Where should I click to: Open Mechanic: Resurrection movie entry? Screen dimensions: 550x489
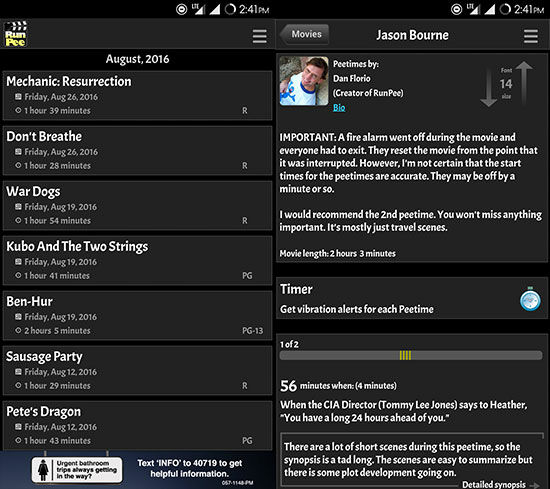coord(137,95)
